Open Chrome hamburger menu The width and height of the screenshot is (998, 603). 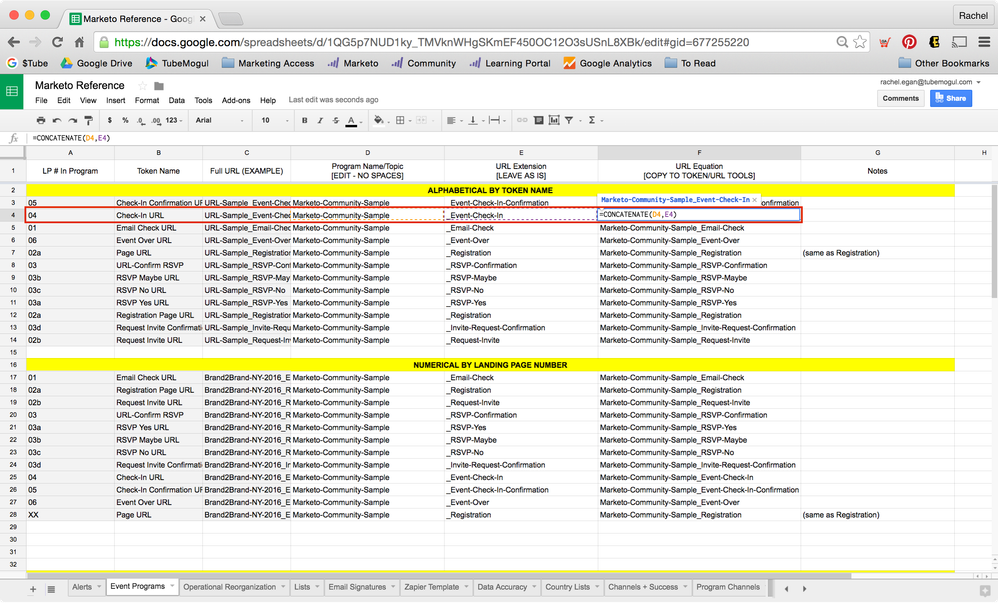[984, 42]
